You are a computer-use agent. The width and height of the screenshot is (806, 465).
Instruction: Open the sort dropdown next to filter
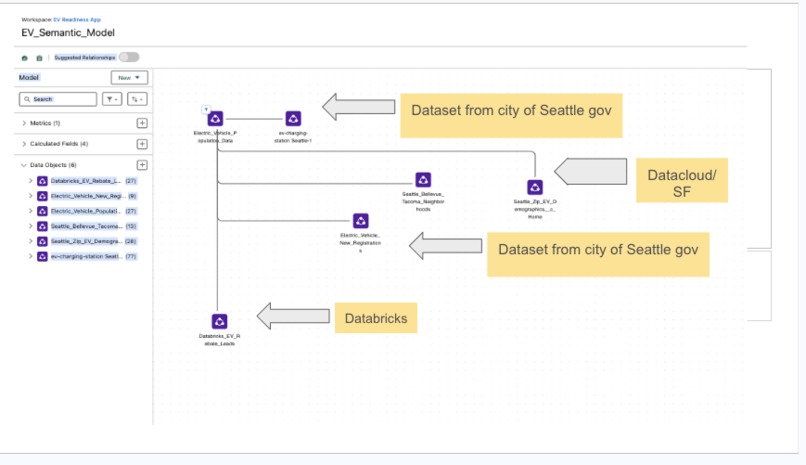click(137, 99)
